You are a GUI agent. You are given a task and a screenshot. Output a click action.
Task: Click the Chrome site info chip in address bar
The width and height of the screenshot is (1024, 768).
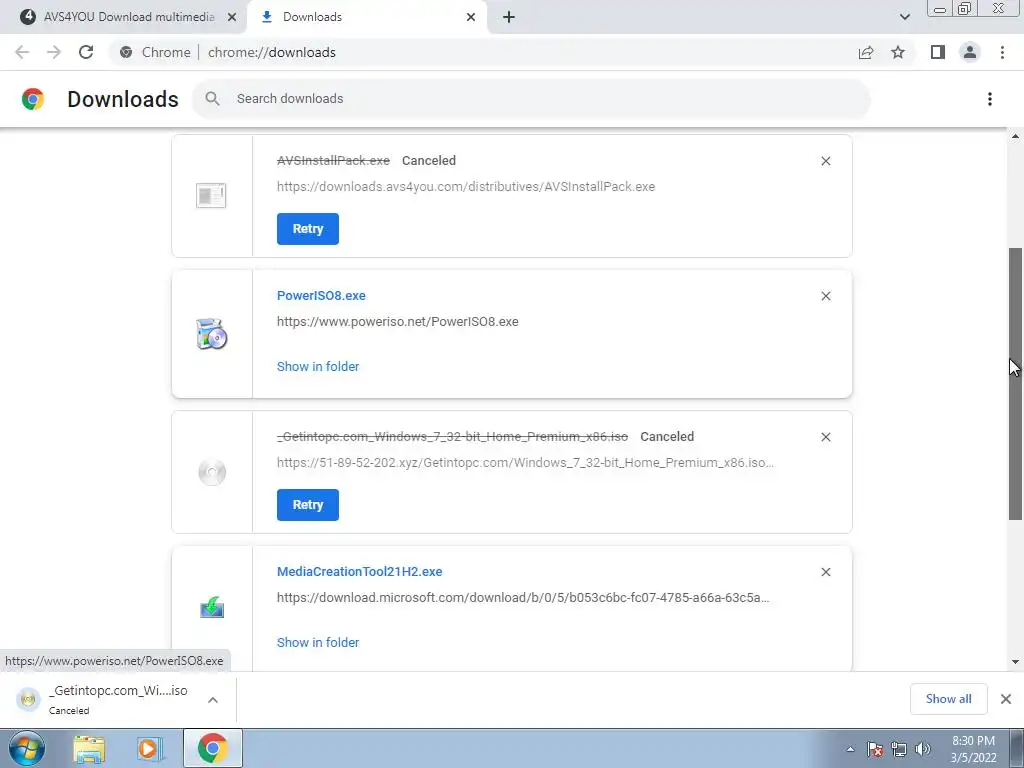(x=155, y=52)
